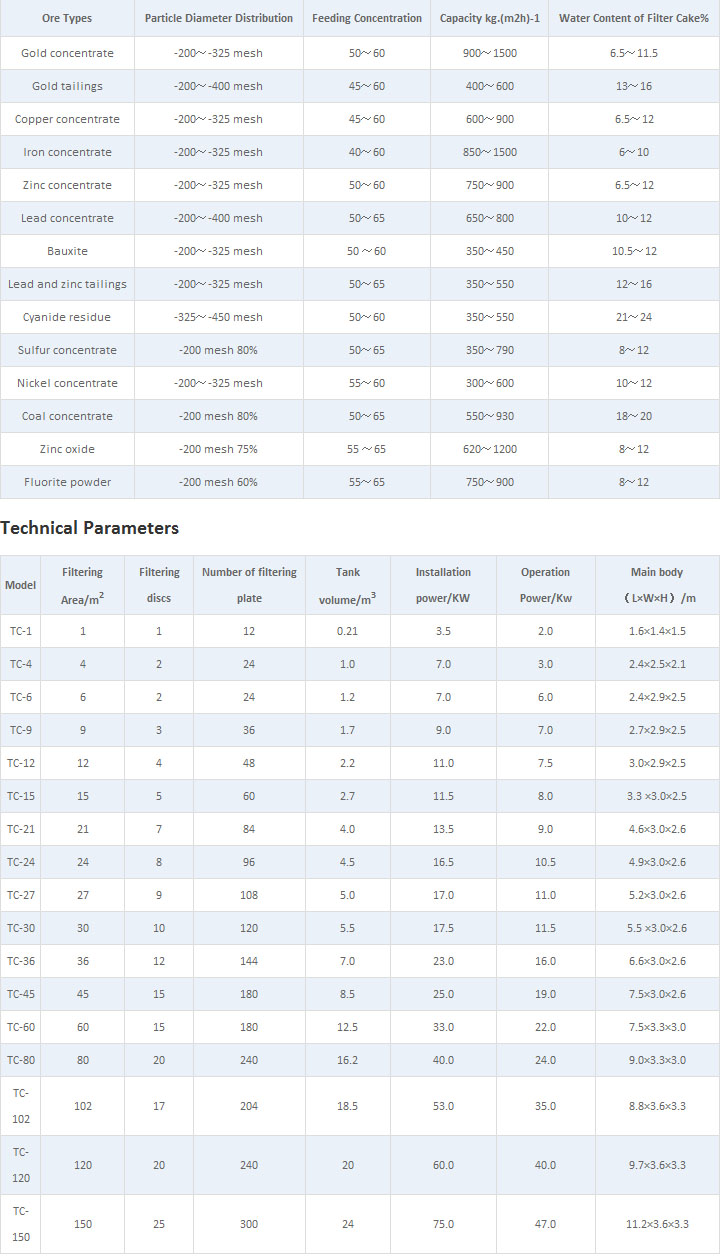The image size is (721, 1256).
Task: Select the Main body dimensions header
Action: click(657, 585)
